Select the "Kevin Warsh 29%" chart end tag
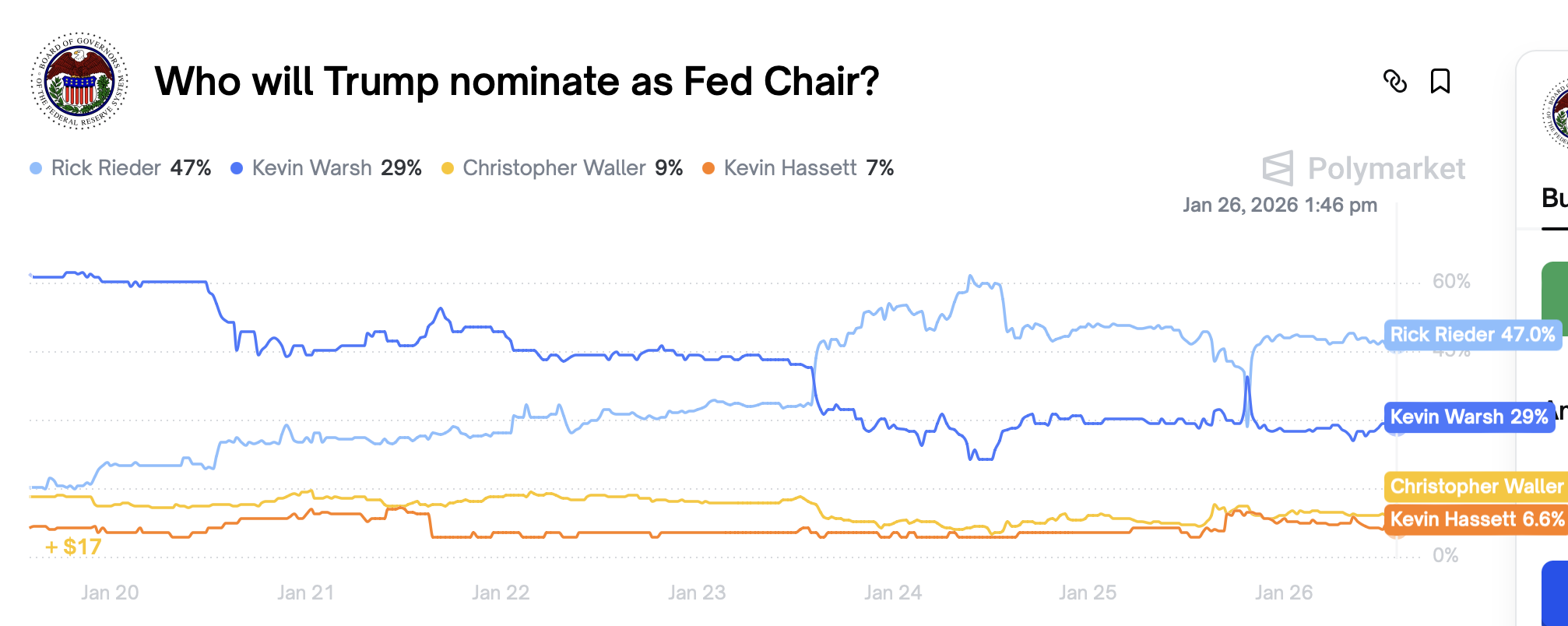The height and width of the screenshot is (626, 1568). pos(1468,417)
